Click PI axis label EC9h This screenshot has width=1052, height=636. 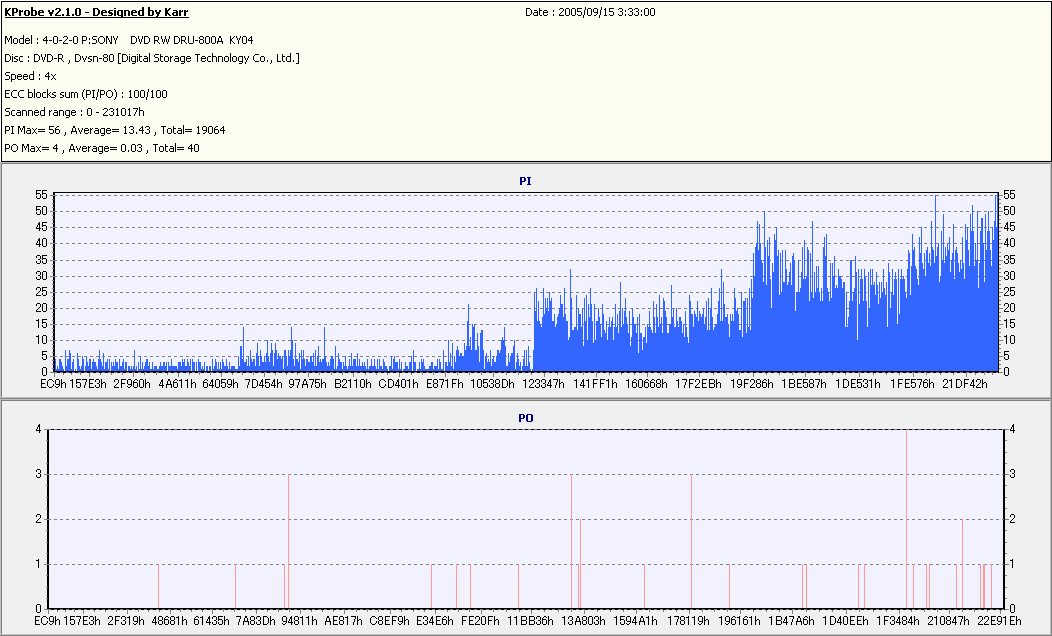coord(54,384)
